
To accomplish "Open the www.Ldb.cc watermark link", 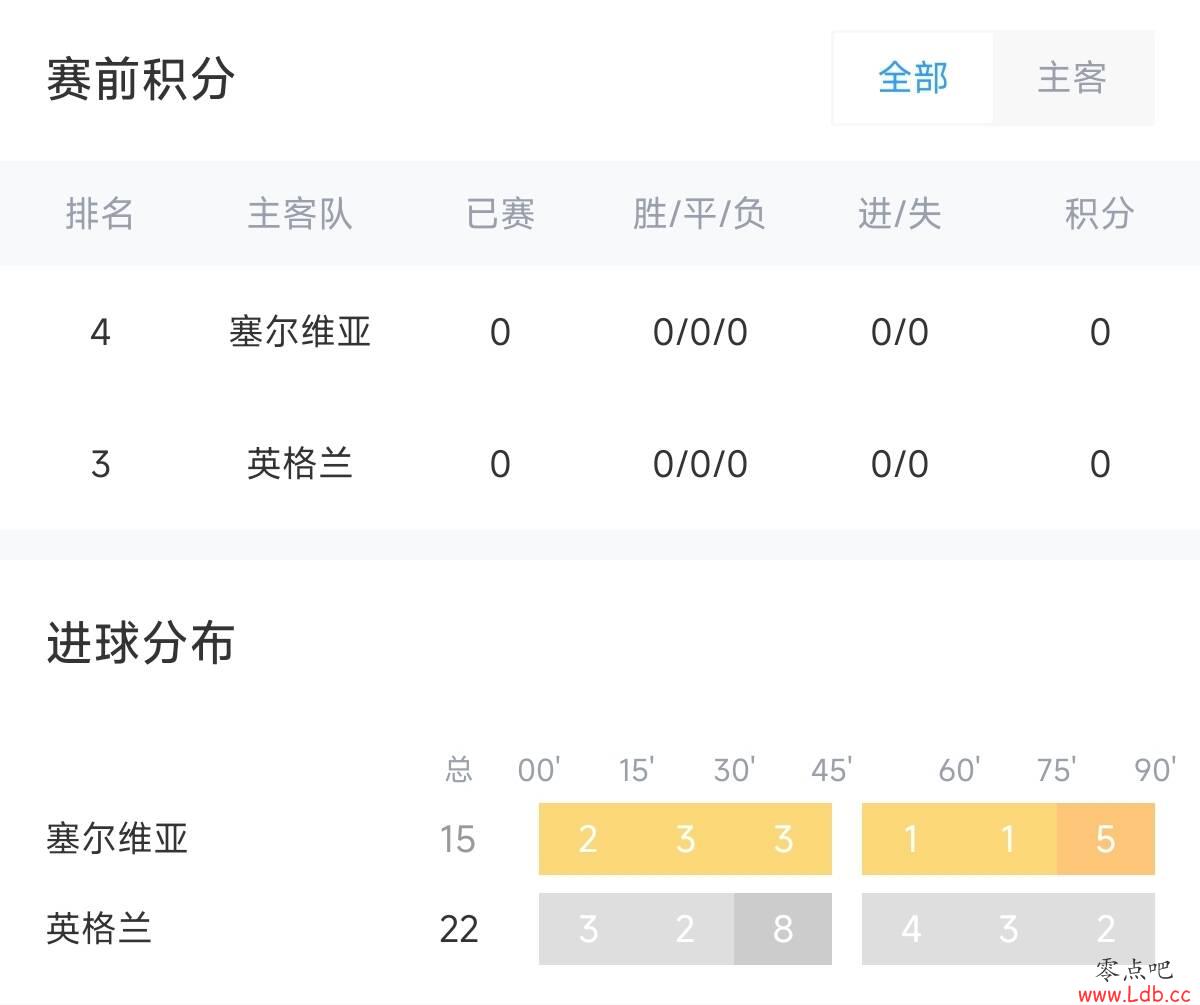I will click(1137, 993).
